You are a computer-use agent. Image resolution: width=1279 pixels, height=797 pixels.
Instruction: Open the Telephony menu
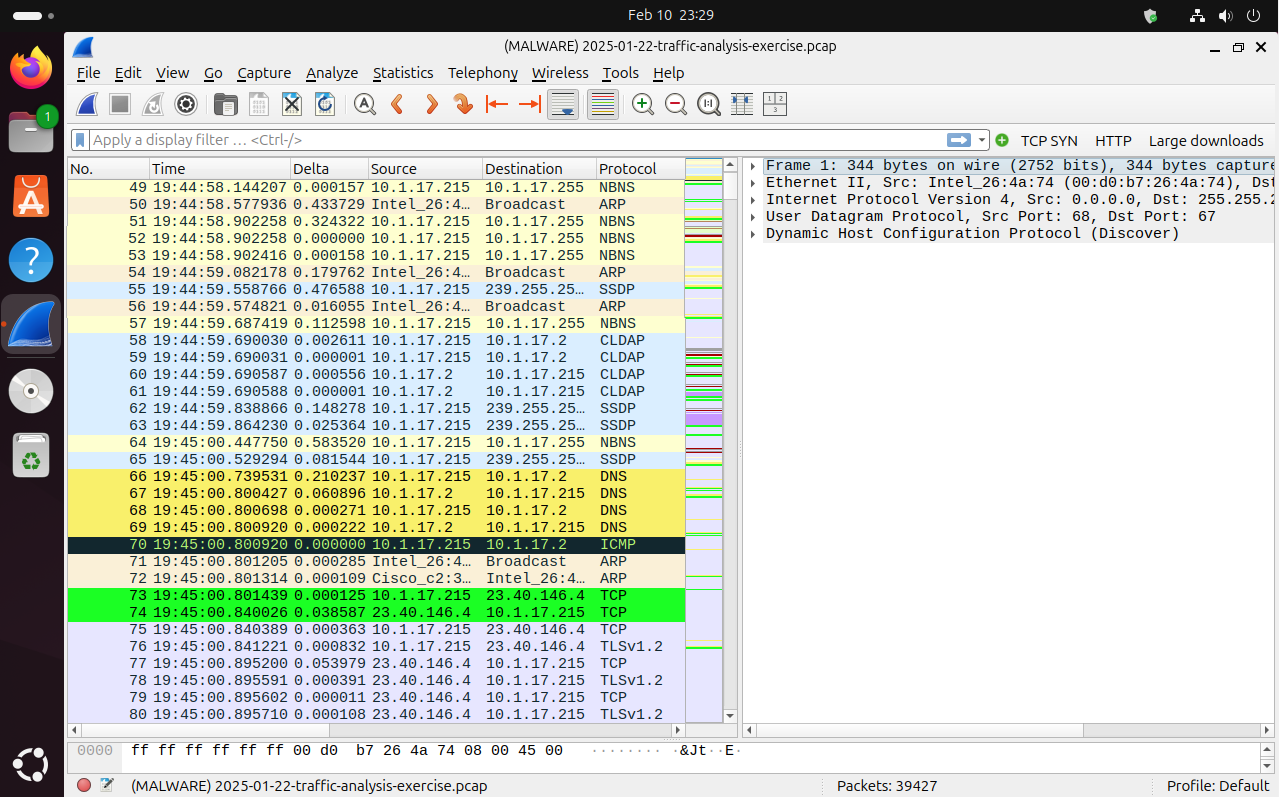(x=482, y=73)
